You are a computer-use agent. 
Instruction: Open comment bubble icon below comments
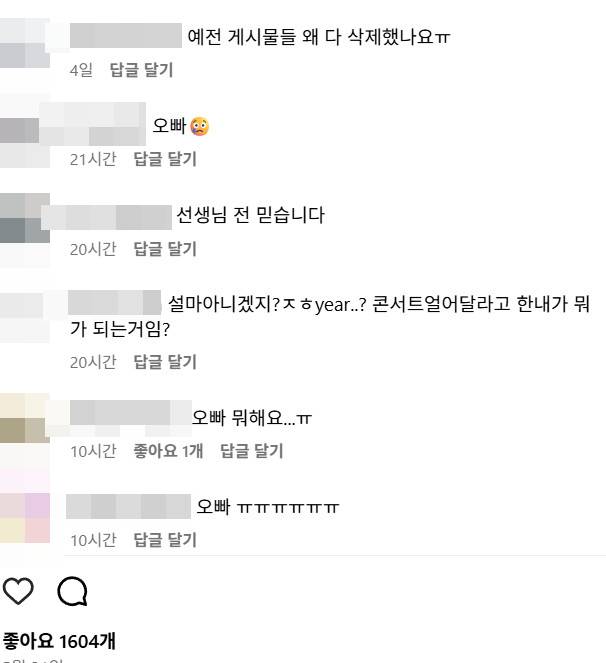click(x=72, y=591)
